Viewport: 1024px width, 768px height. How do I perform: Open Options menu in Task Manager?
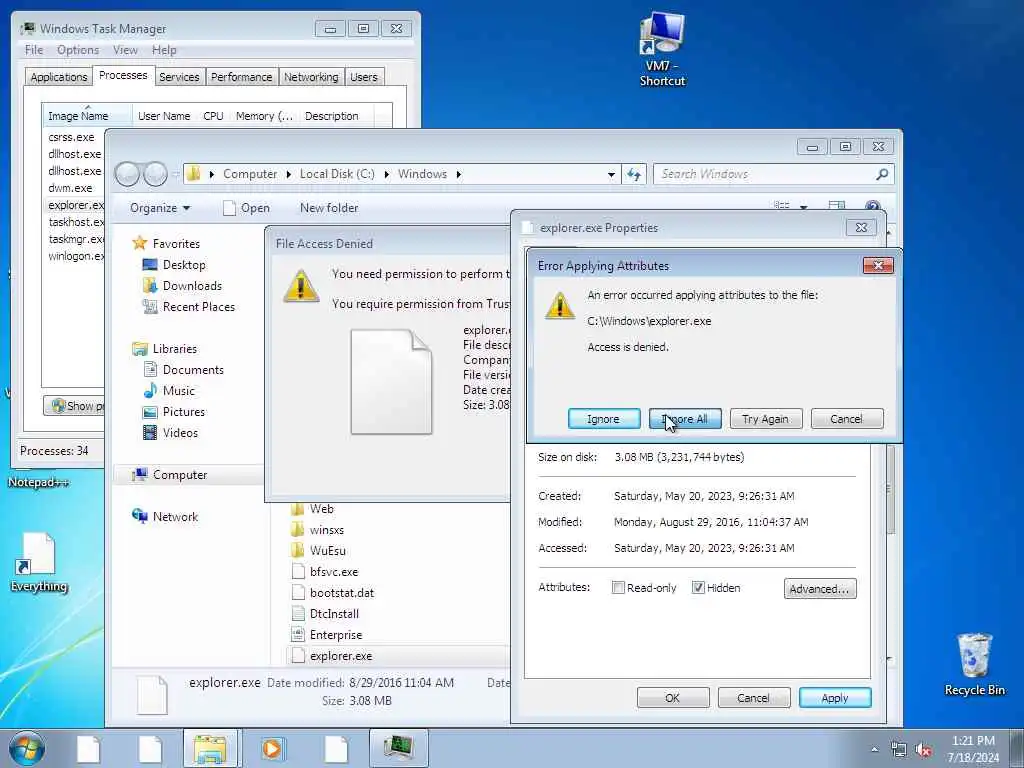[78, 50]
